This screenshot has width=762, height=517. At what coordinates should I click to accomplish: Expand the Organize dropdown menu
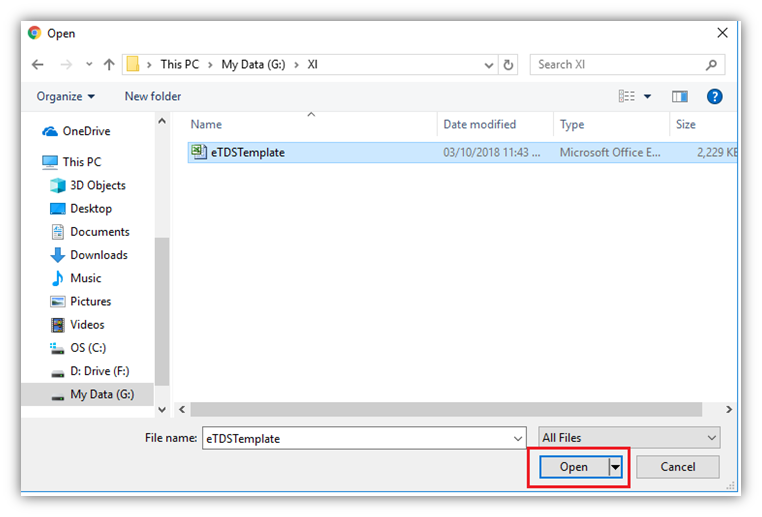pos(66,96)
